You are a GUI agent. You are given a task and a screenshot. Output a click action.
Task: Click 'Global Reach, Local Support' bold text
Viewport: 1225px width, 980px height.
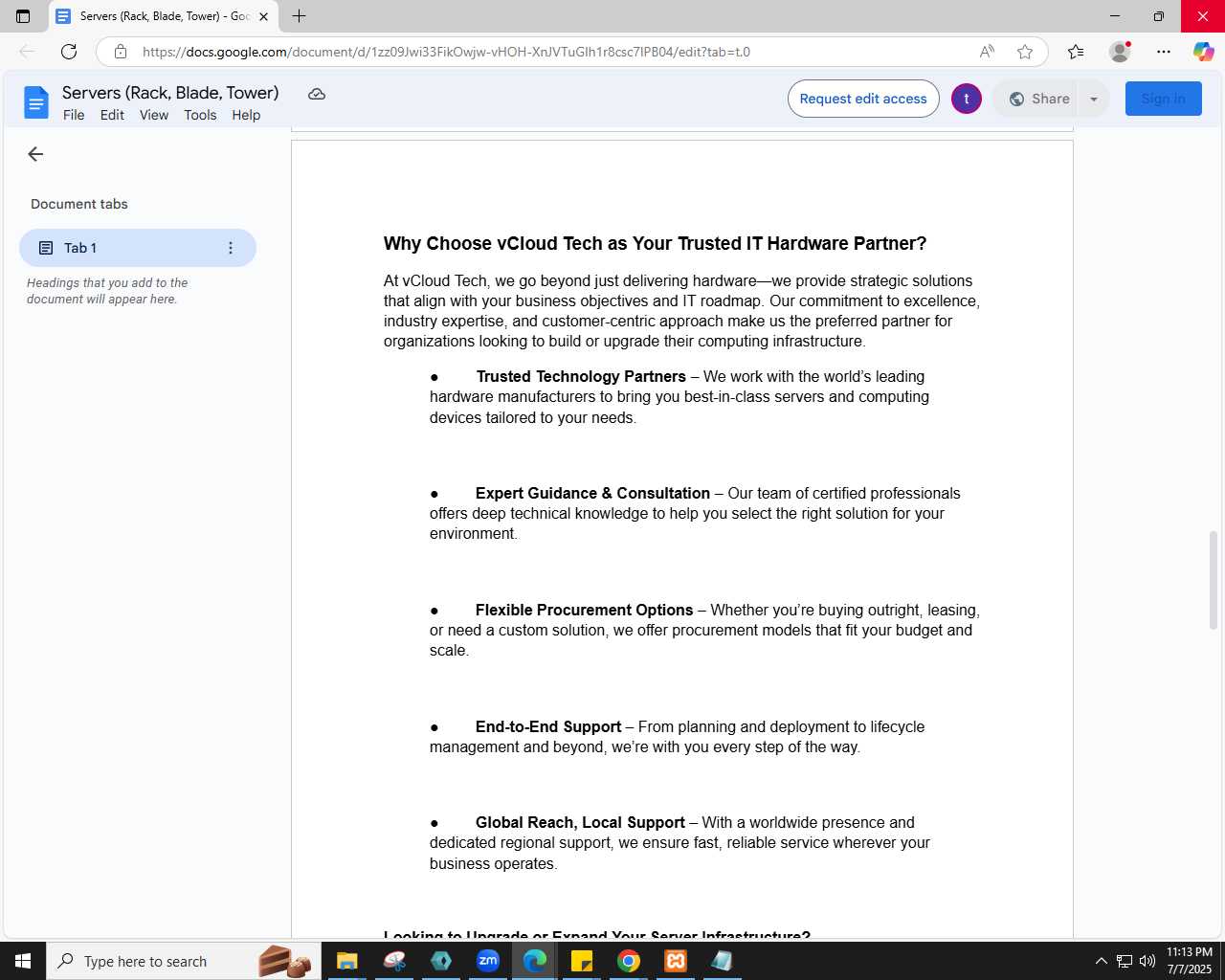coord(580,822)
